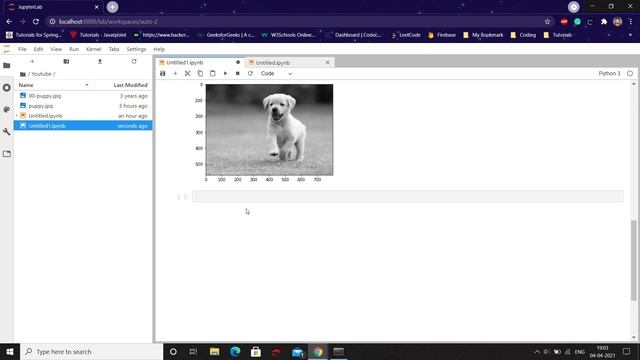Open the Kernel menu
640x360 pixels.
coord(93,49)
